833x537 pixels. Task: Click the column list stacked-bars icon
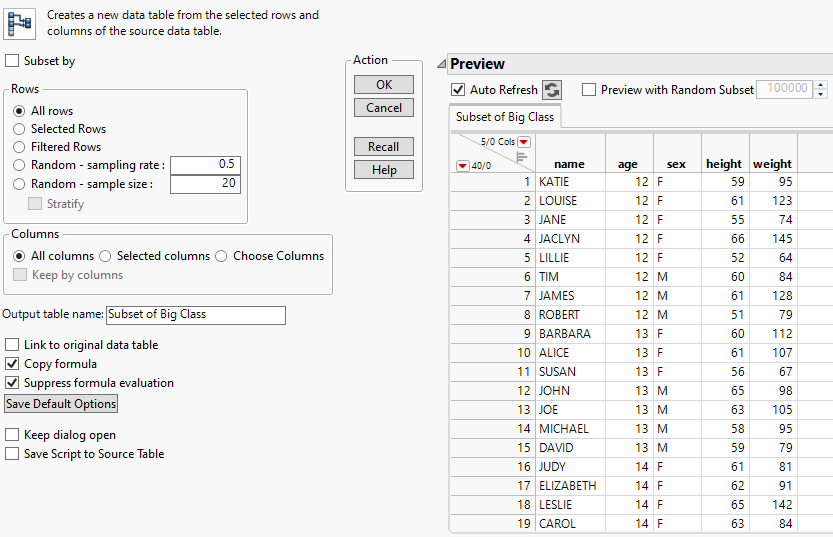[x=521, y=155]
